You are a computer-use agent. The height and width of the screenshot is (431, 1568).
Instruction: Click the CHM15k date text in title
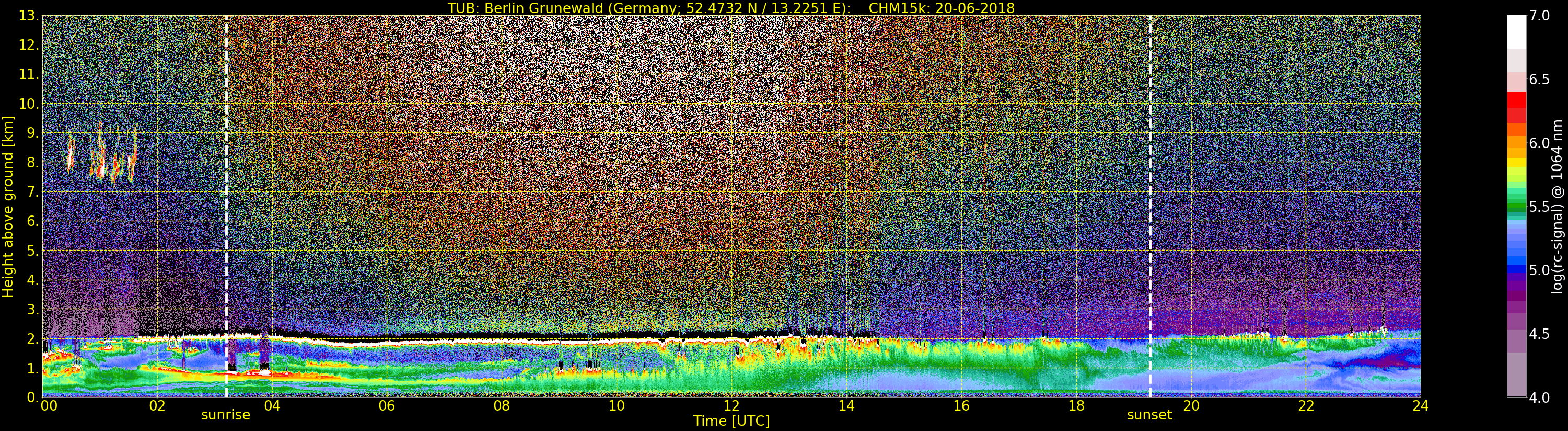[941, 8]
